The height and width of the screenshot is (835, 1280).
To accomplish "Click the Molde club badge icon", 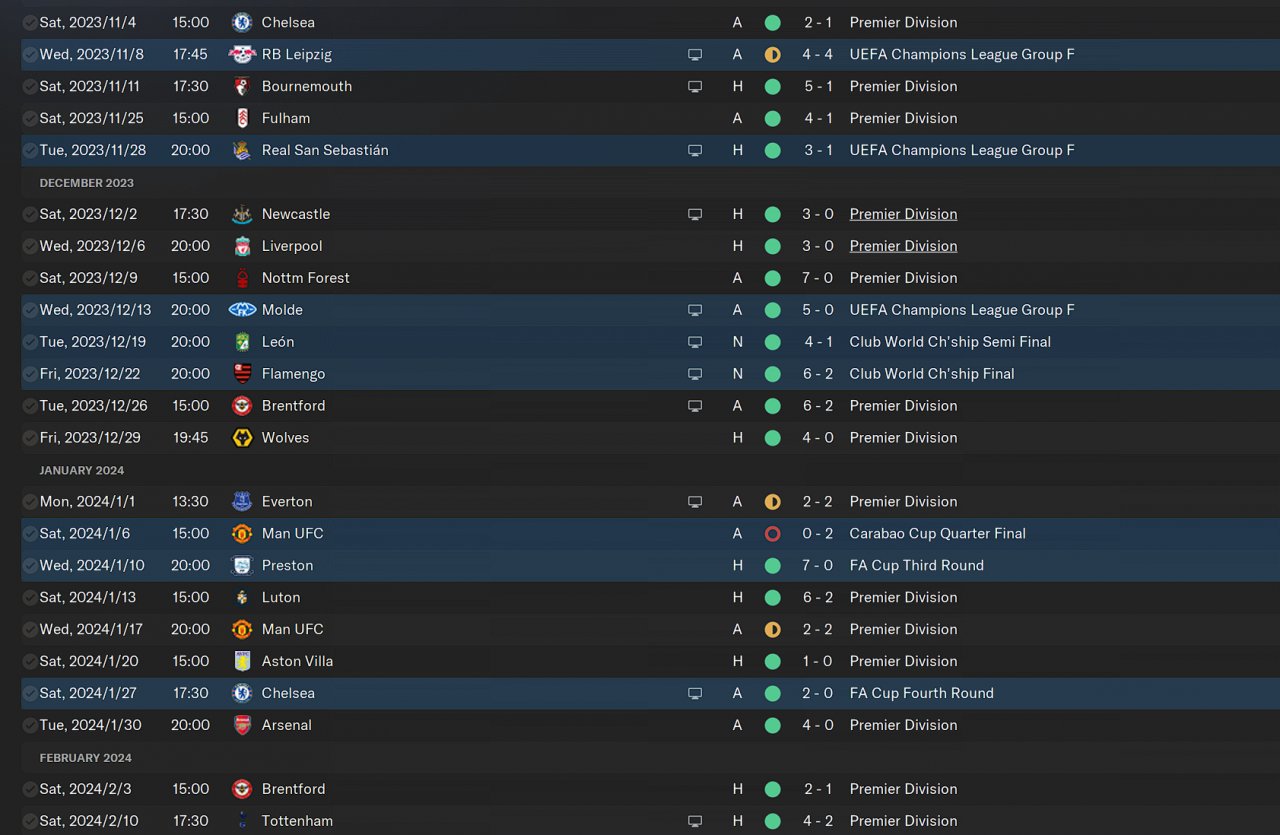I will coord(242,310).
